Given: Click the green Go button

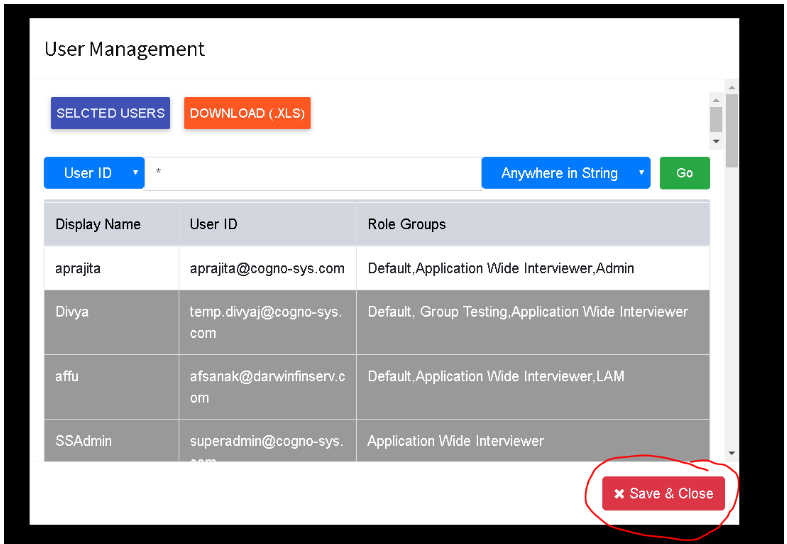Looking at the screenshot, I should click(x=685, y=173).
